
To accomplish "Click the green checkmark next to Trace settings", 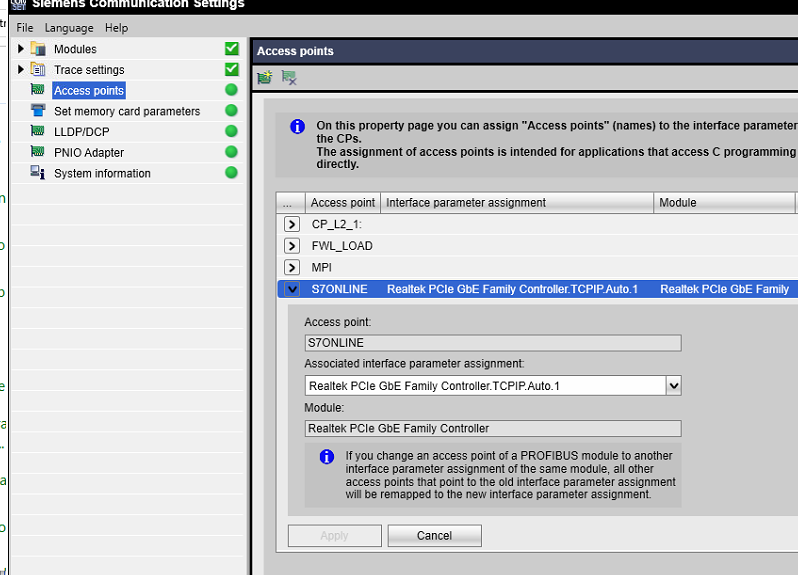I will point(232,69).
